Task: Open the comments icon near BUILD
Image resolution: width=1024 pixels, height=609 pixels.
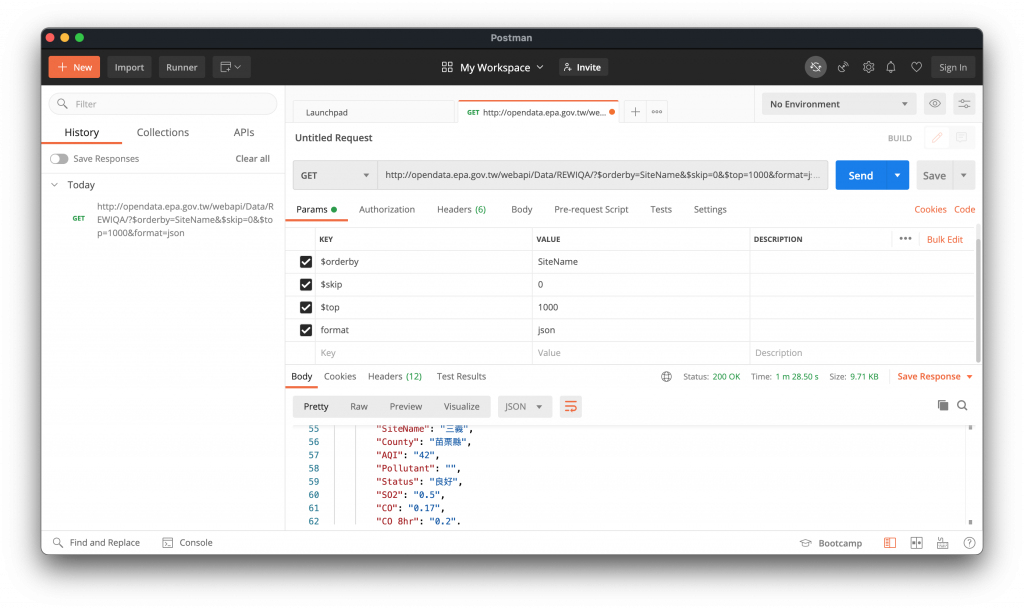Action: pyautogui.click(x=961, y=138)
